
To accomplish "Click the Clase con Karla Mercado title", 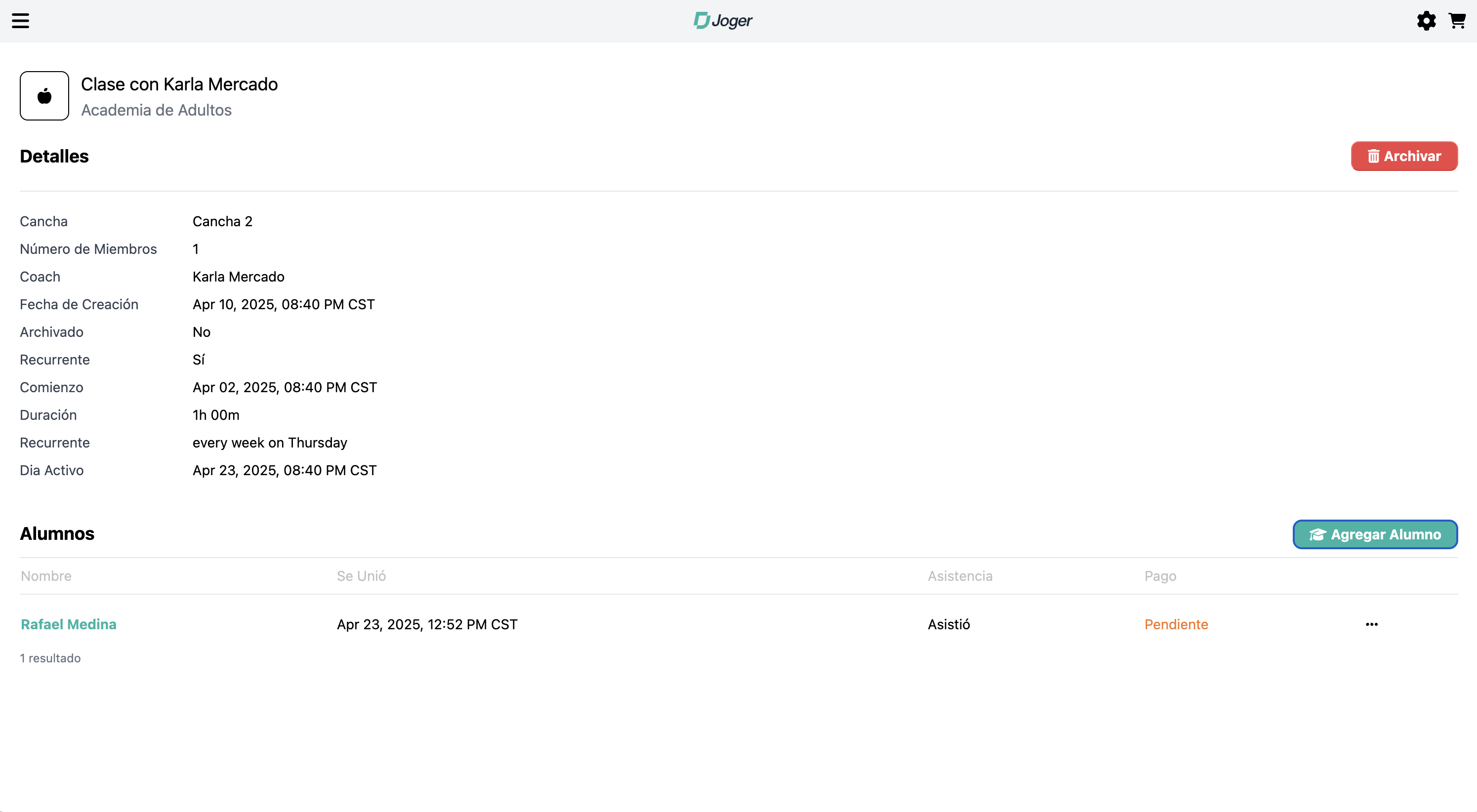I will [x=179, y=84].
